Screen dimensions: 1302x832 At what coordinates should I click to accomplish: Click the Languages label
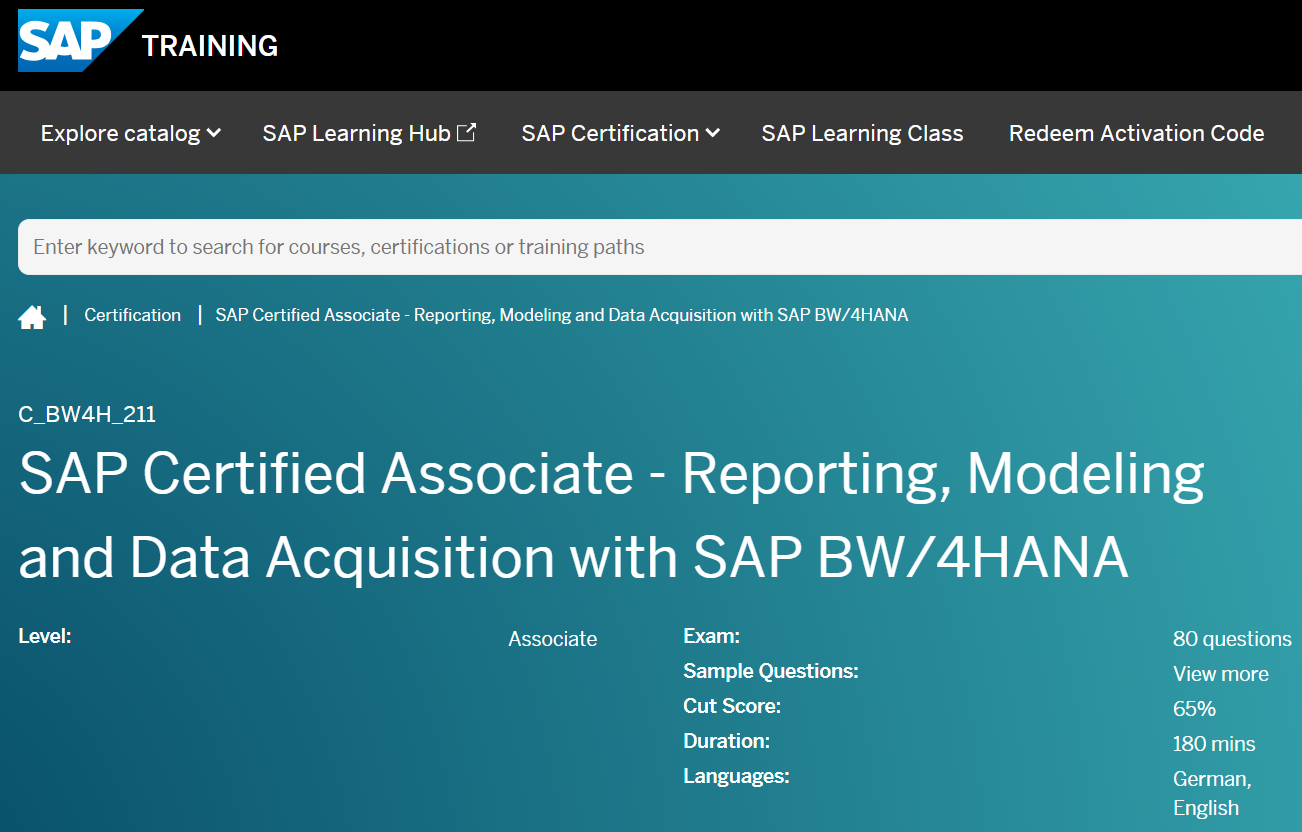(x=737, y=776)
